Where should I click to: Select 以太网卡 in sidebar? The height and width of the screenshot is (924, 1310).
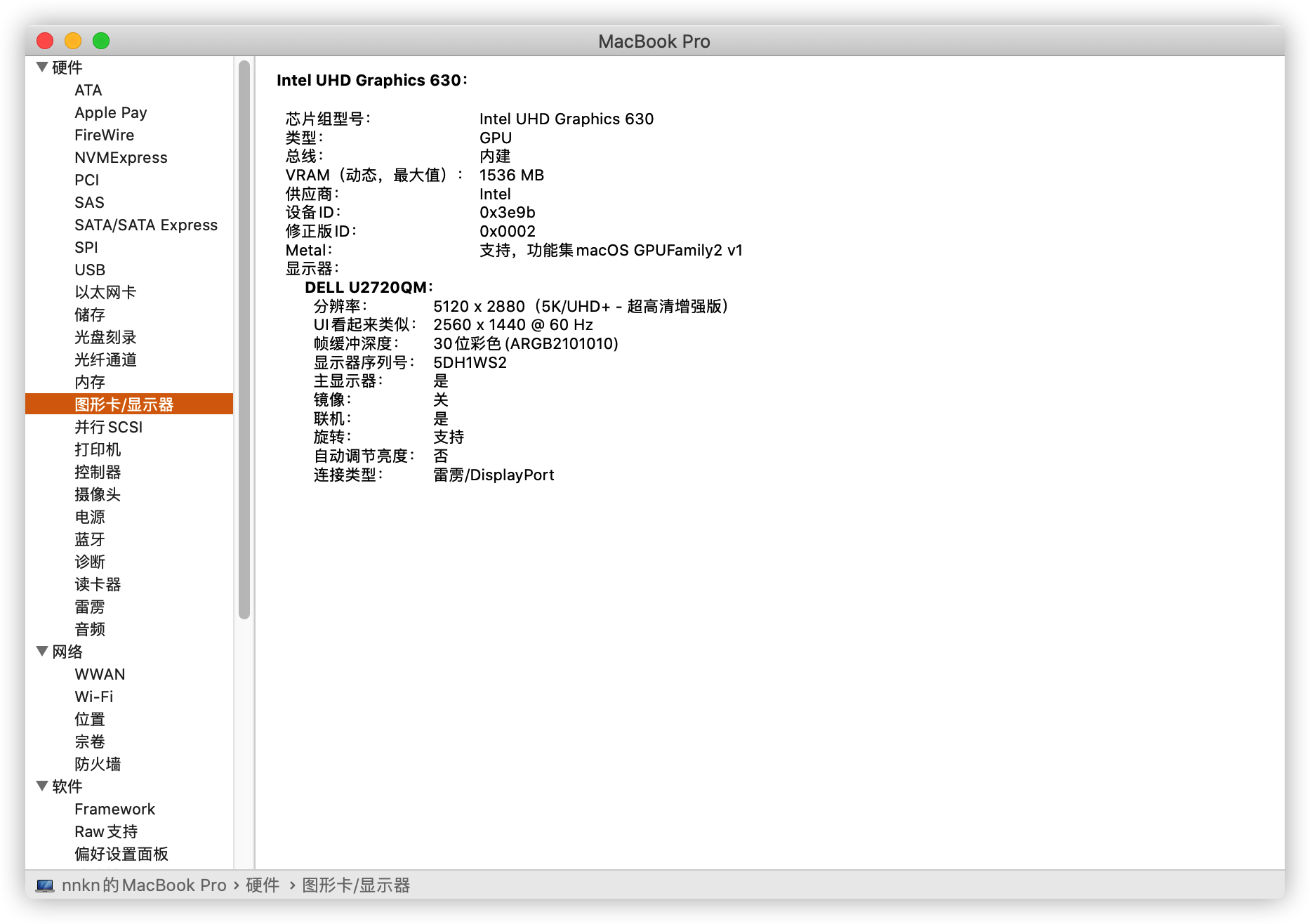coord(105,292)
